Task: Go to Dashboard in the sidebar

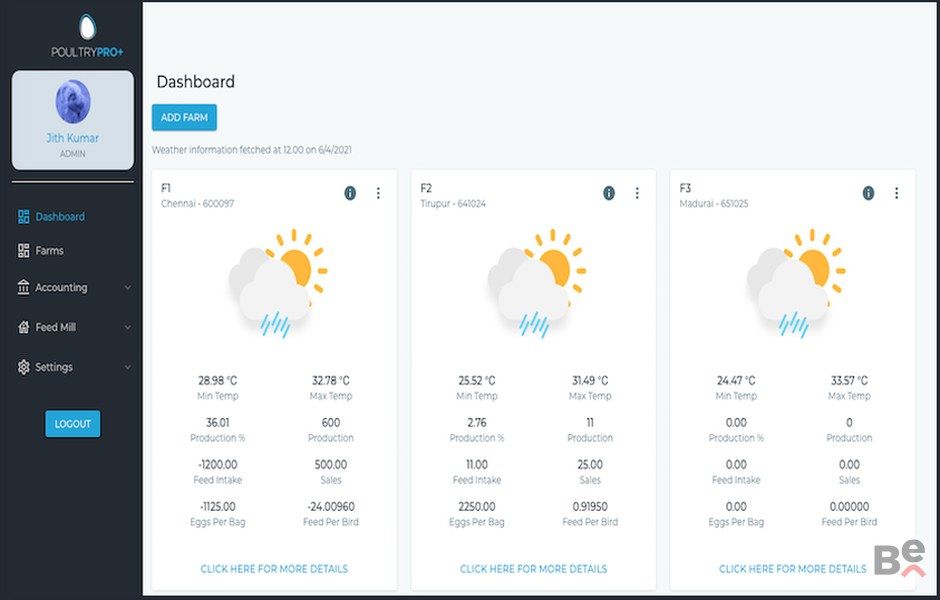Action: [59, 217]
